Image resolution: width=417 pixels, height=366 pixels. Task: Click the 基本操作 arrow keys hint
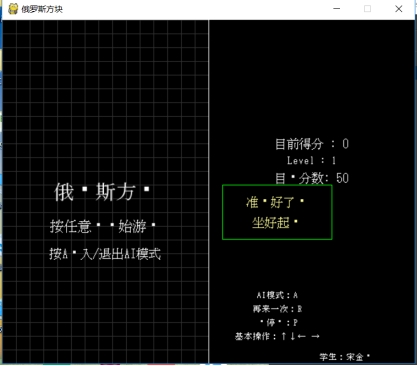(x=277, y=336)
